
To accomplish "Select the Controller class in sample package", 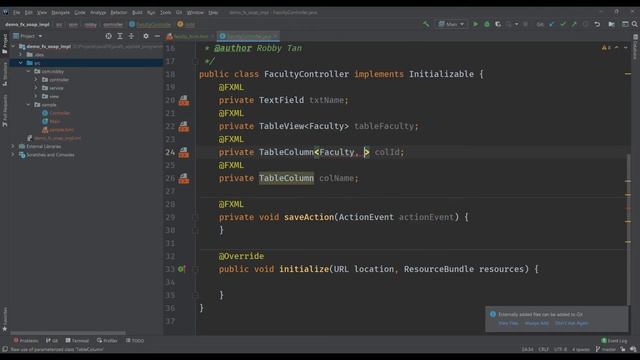I will pos(56,113).
